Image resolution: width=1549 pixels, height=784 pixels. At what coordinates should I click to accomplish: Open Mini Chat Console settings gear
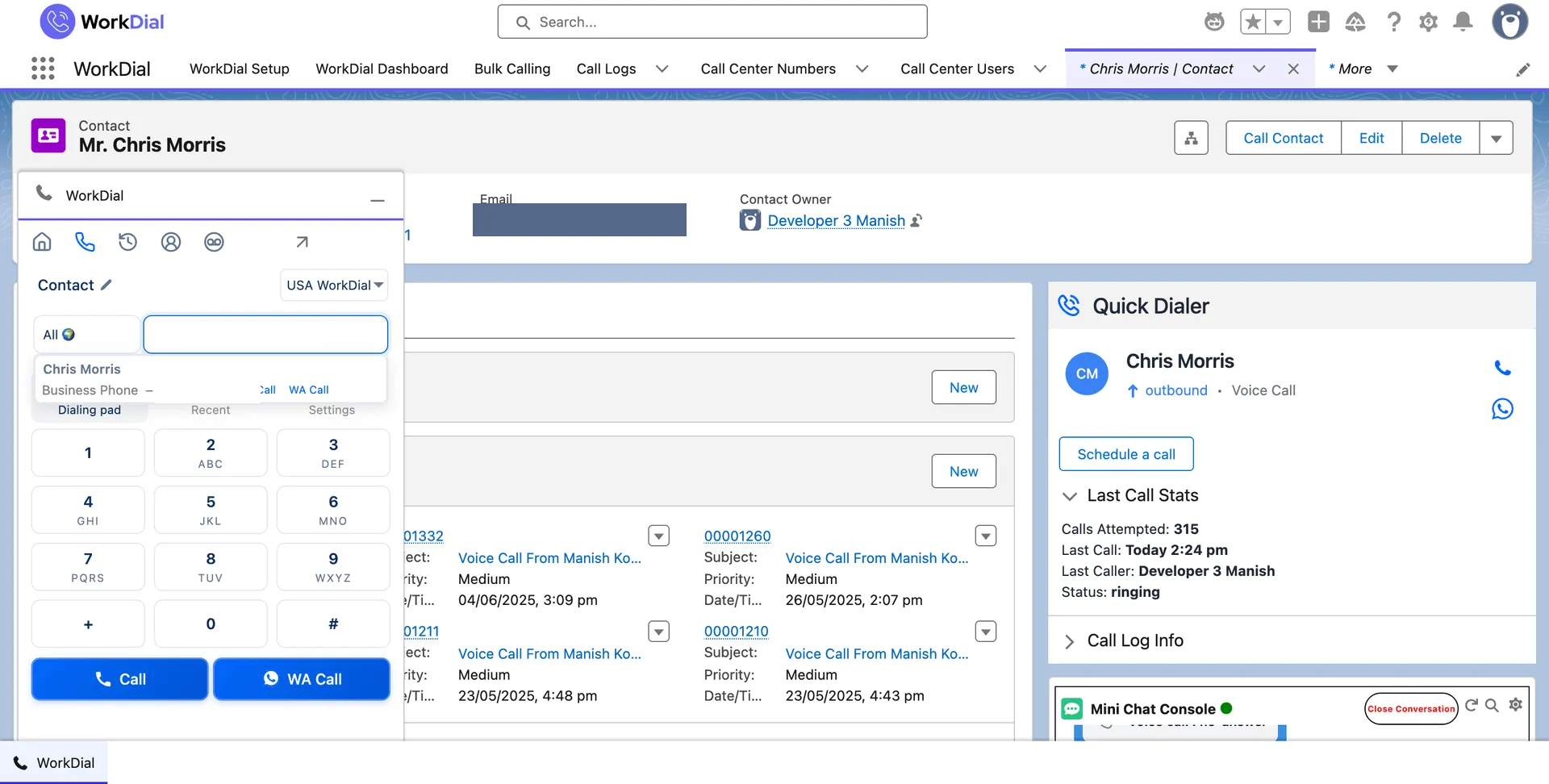tap(1516, 705)
